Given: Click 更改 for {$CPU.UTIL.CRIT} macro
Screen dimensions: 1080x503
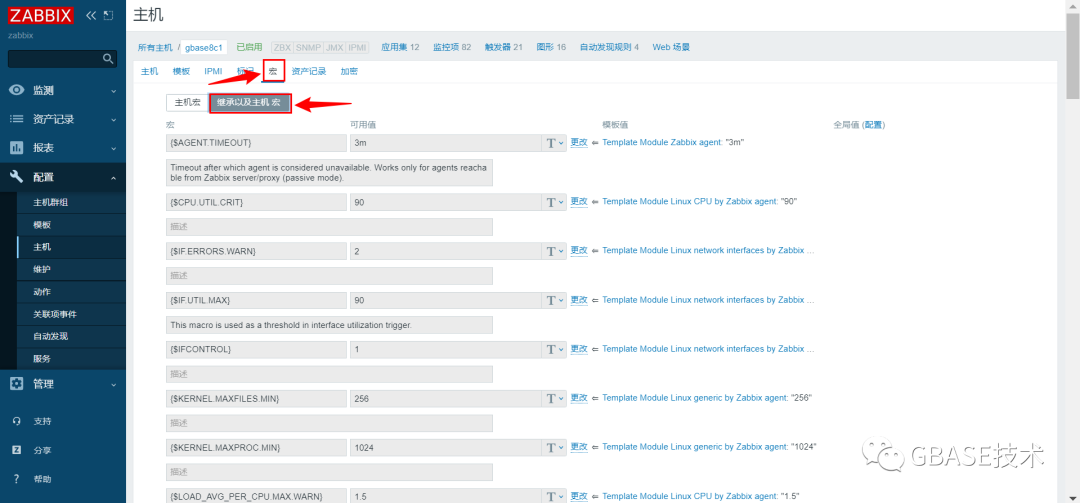Looking at the screenshot, I should coord(579,202).
